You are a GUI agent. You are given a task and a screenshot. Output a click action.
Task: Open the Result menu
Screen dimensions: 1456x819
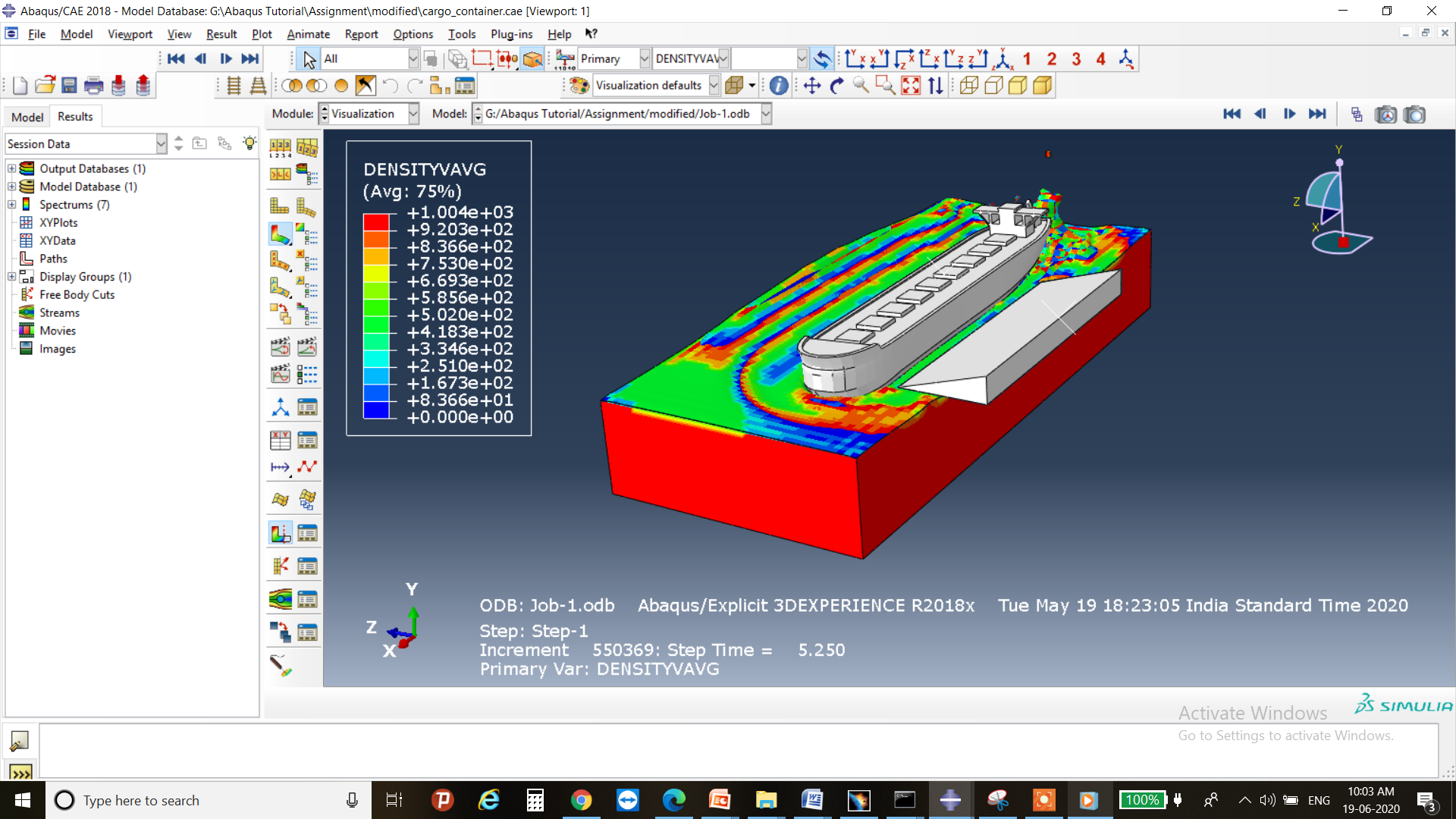(x=221, y=34)
